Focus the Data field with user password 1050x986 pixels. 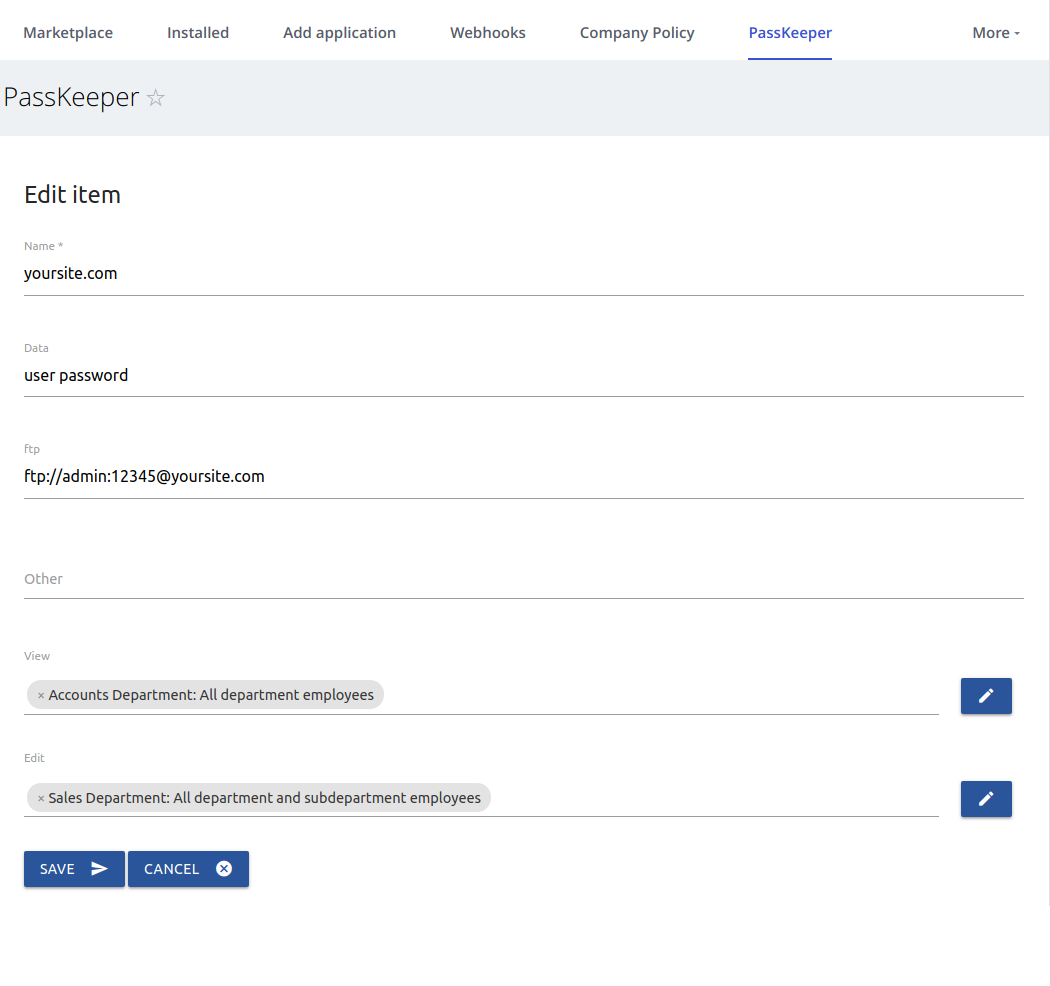pos(523,376)
